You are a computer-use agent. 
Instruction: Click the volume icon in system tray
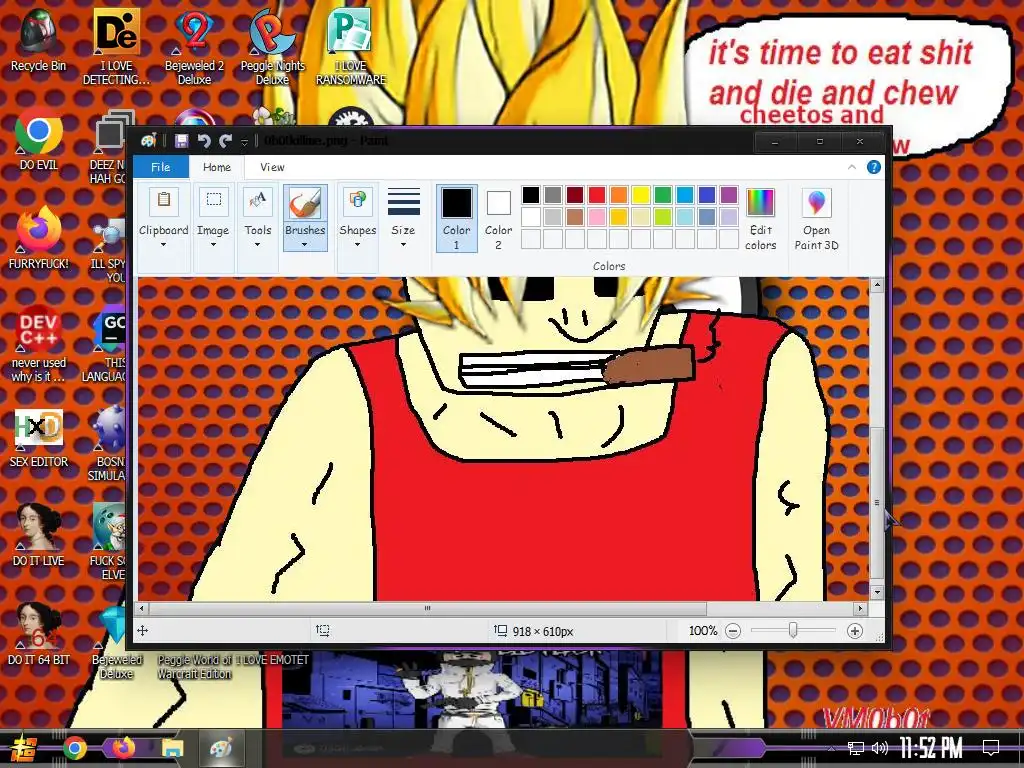(880, 748)
